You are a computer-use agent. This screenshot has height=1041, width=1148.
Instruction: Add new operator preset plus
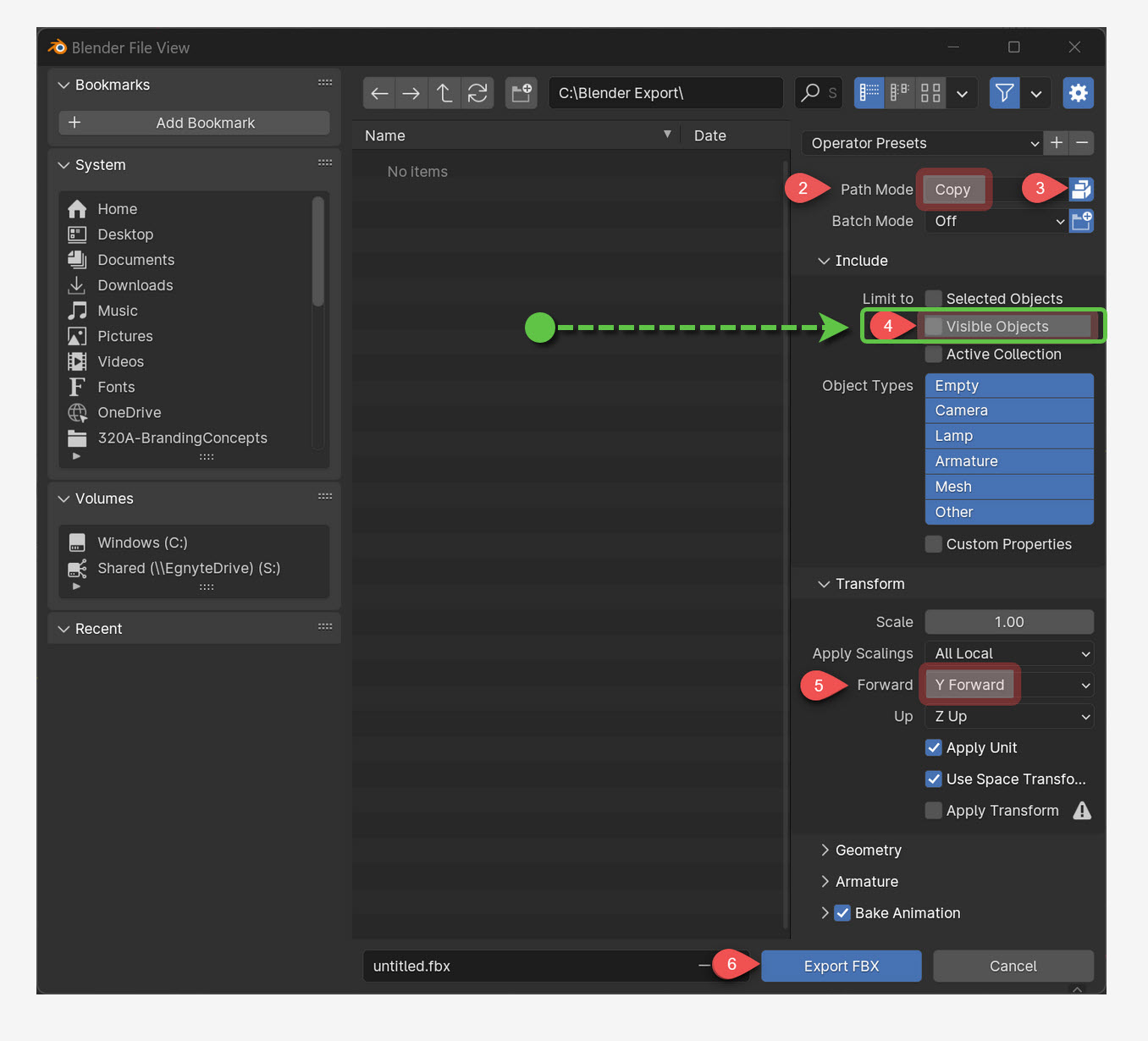click(x=1057, y=143)
